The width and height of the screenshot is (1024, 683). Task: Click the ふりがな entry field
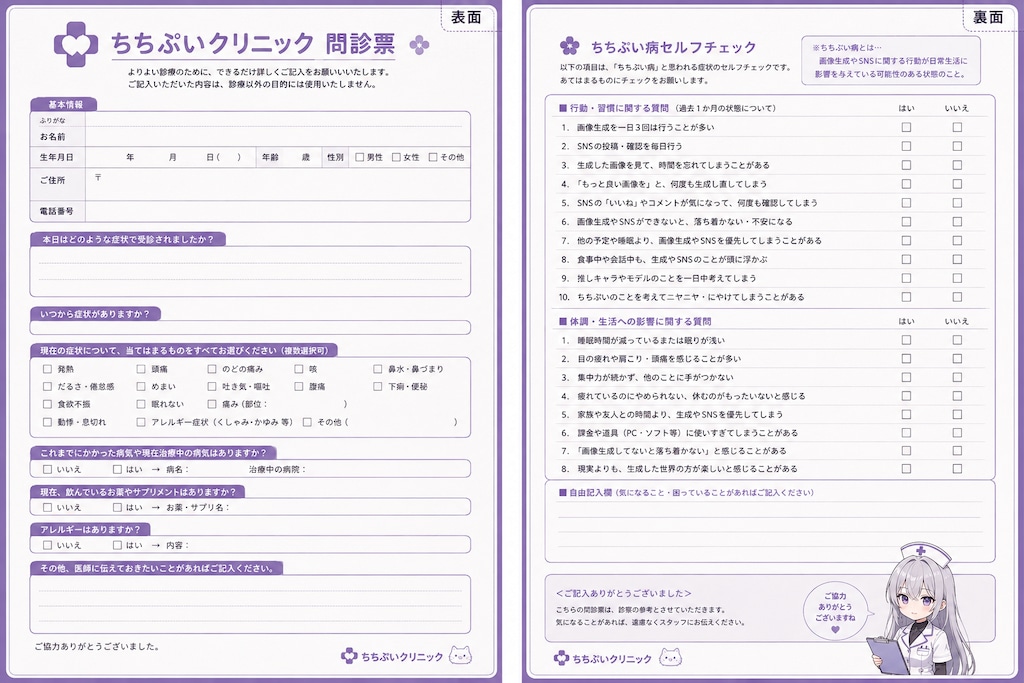click(x=278, y=120)
